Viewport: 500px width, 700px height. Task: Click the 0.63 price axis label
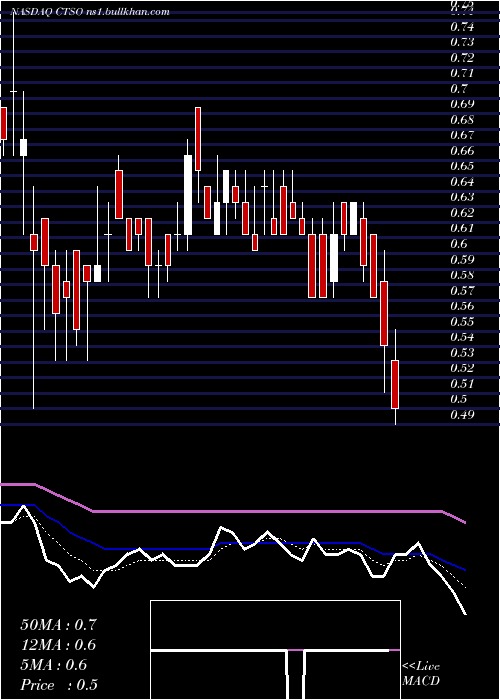[x=462, y=197]
